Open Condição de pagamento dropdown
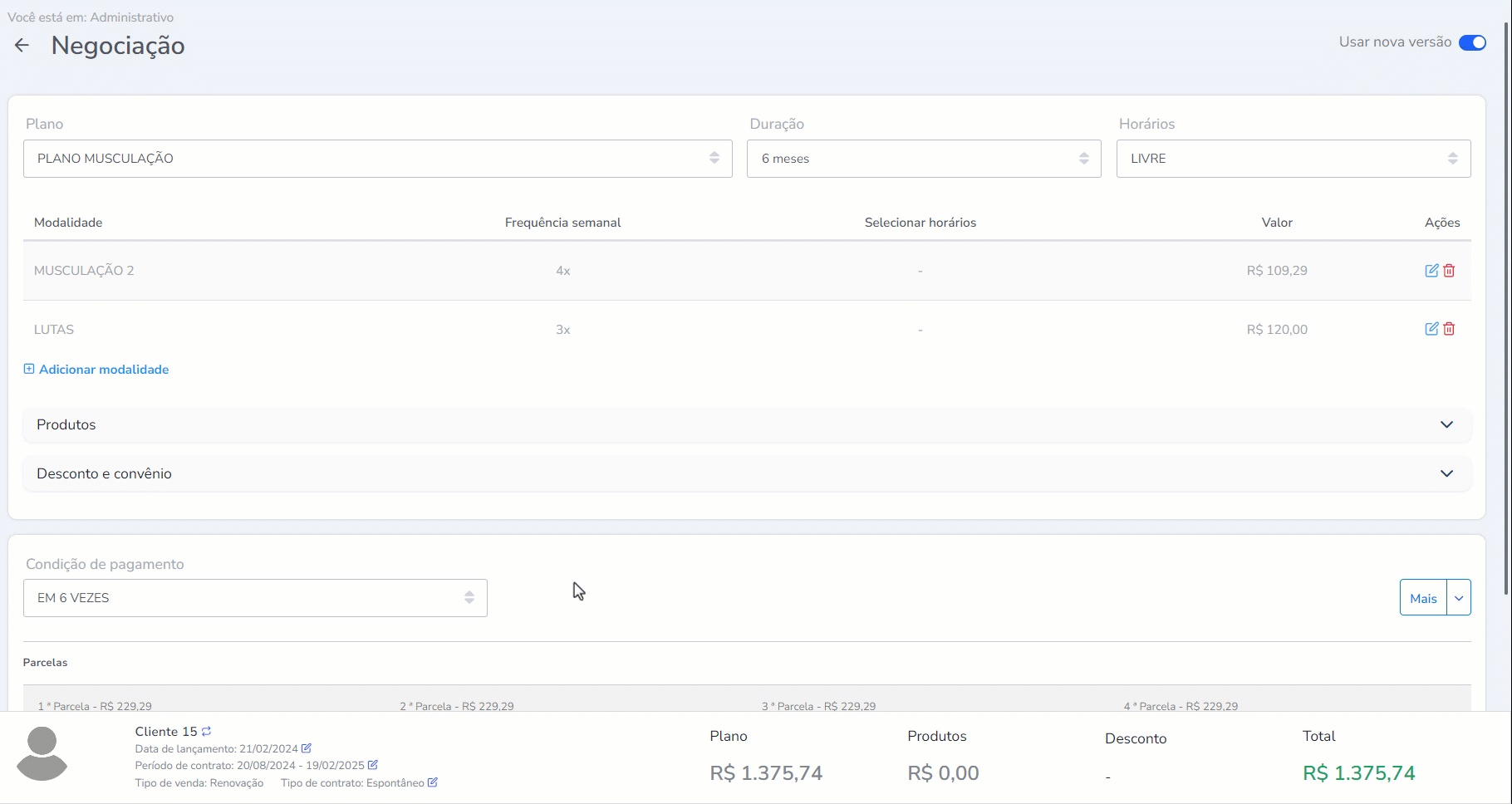1512x804 pixels. tap(255, 598)
